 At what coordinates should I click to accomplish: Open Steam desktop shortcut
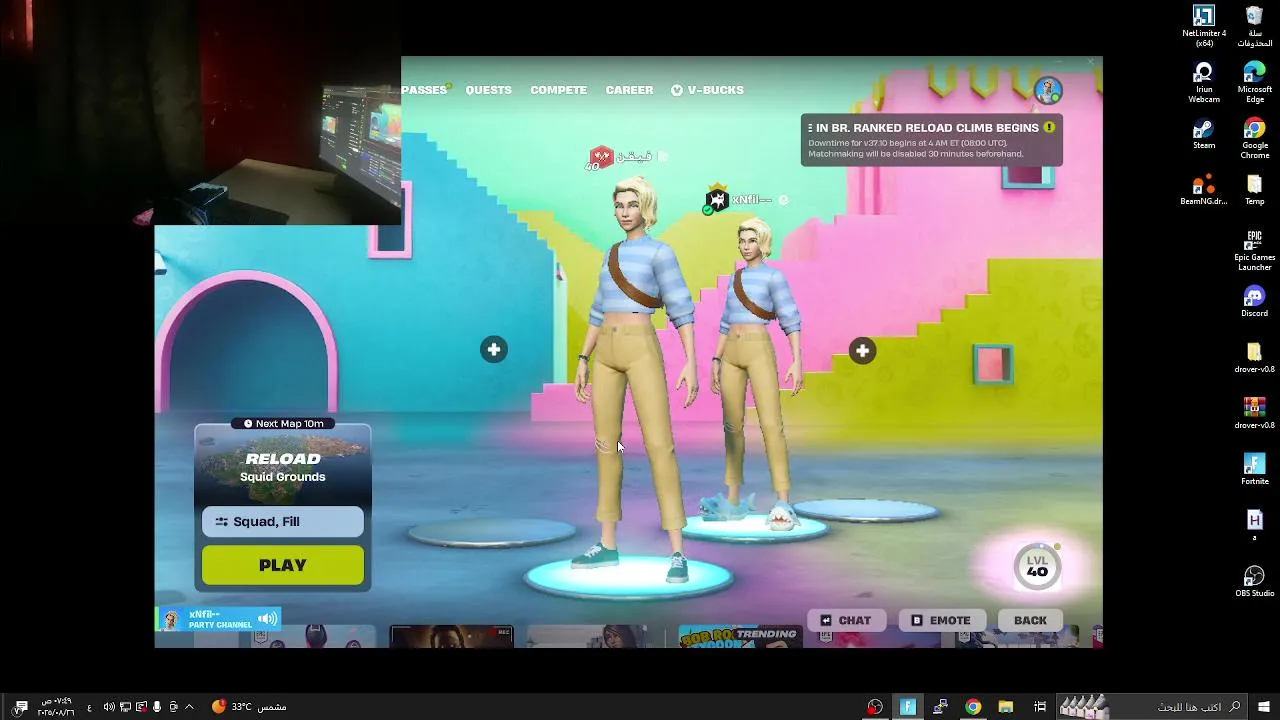(1204, 134)
